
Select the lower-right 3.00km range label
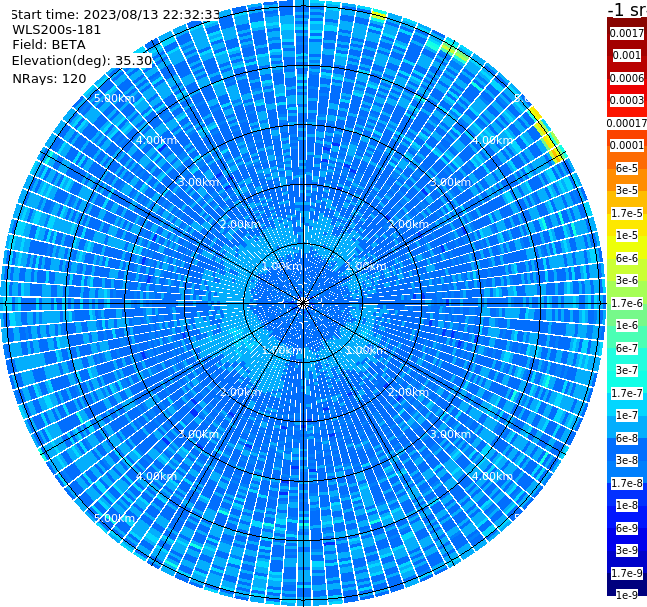coord(450,434)
